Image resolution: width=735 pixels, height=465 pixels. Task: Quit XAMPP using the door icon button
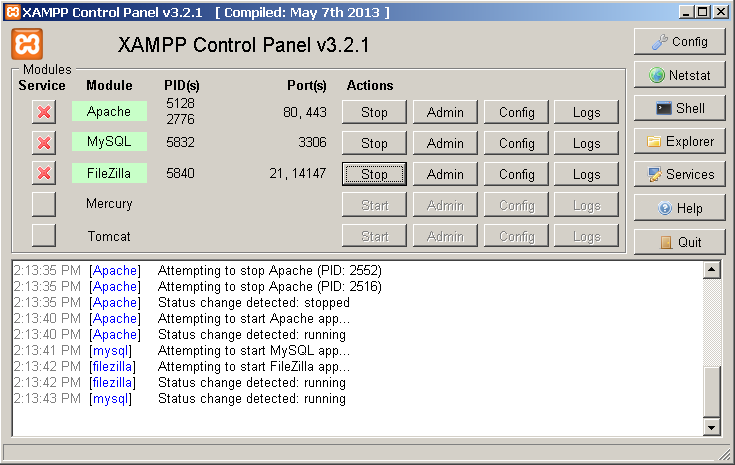[x=679, y=242]
